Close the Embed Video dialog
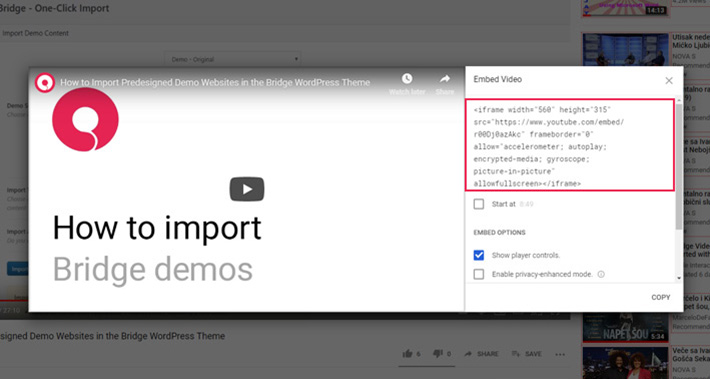Image resolution: width=710 pixels, height=379 pixels. pyautogui.click(x=668, y=81)
